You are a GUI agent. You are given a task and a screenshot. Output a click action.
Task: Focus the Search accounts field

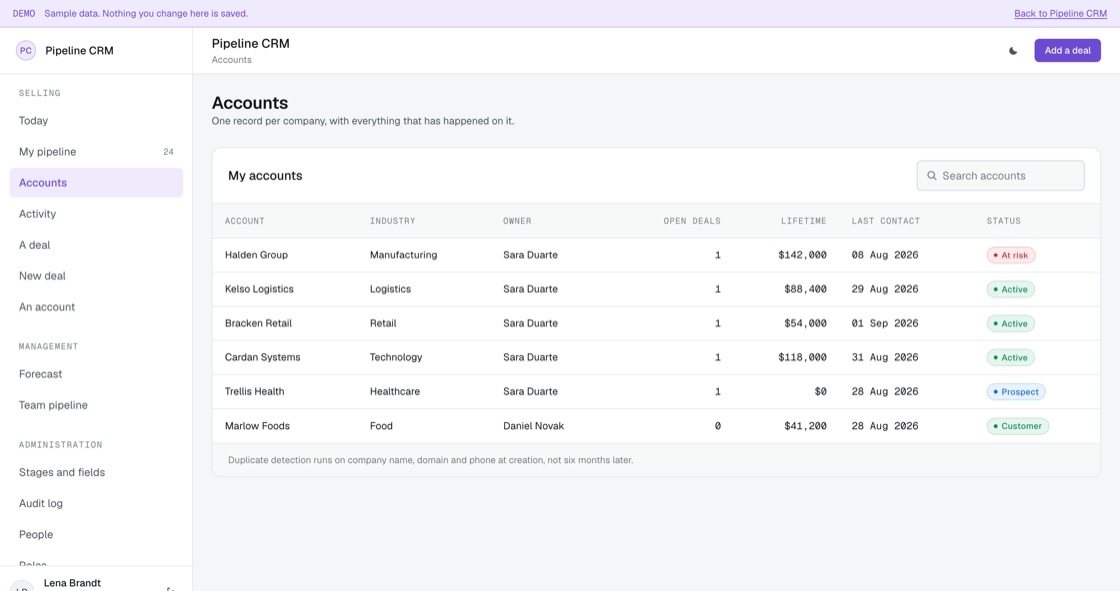click(1000, 176)
